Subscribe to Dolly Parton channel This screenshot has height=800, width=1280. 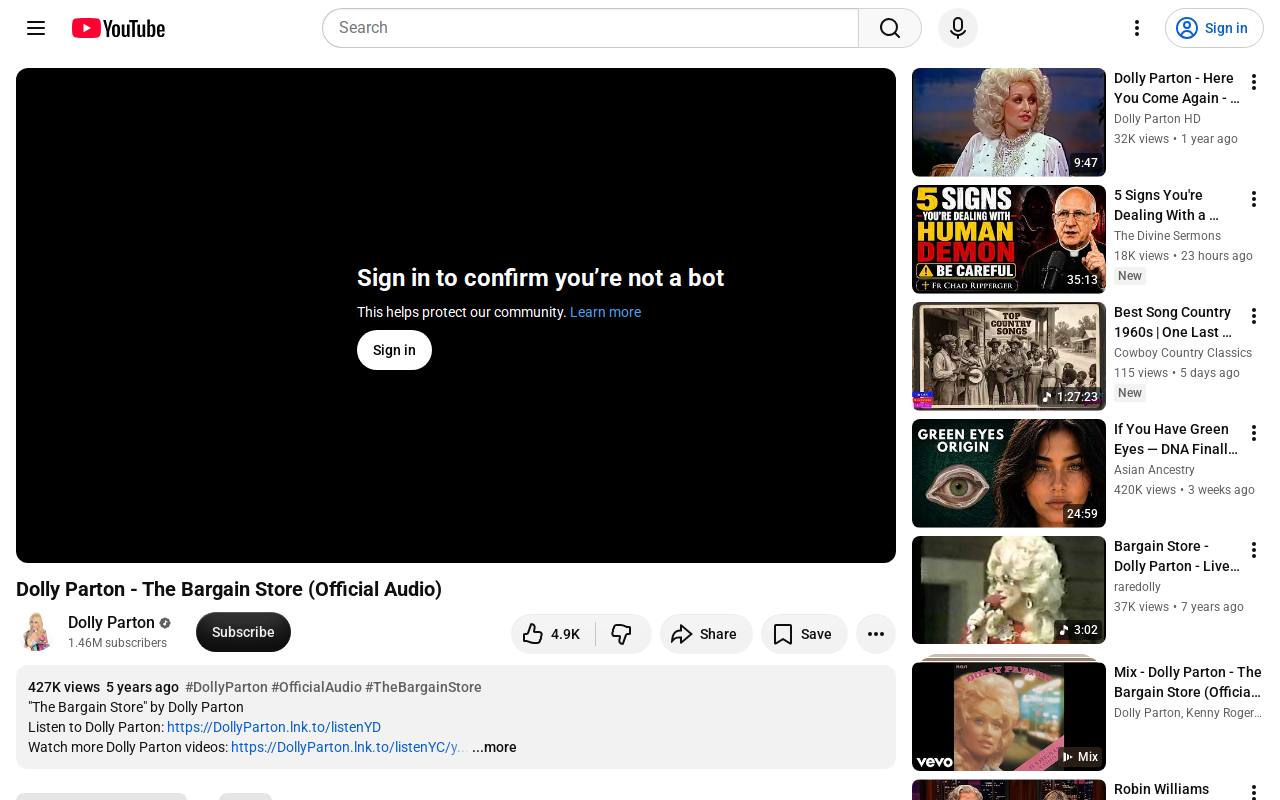pos(243,632)
